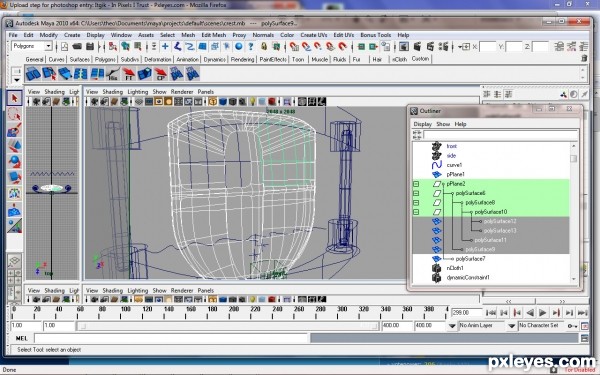Screen dimensions: 600x375
Task: Switch to the nCloth shelf tab
Action: tap(399, 59)
